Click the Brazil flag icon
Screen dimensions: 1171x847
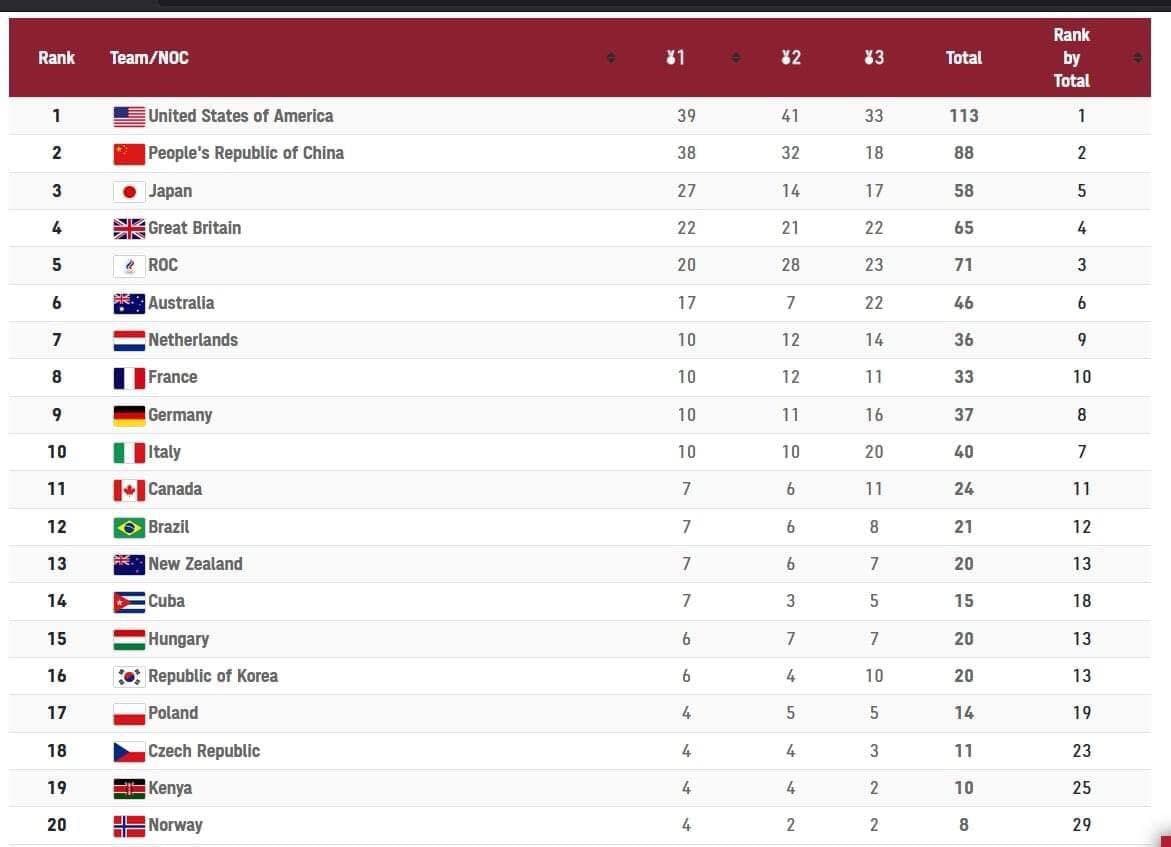click(129, 528)
